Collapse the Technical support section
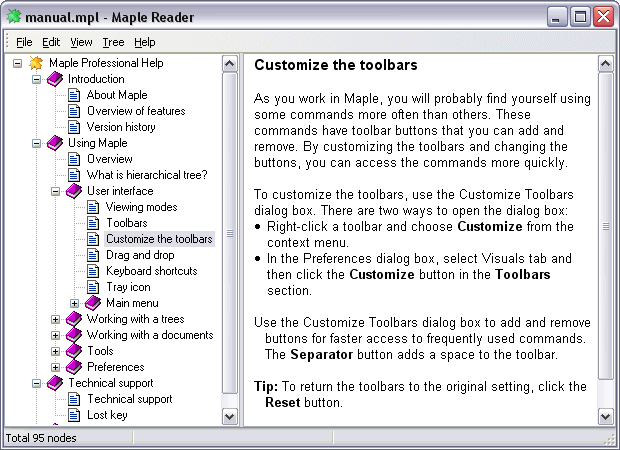 pyautogui.click(x=36, y=383)
